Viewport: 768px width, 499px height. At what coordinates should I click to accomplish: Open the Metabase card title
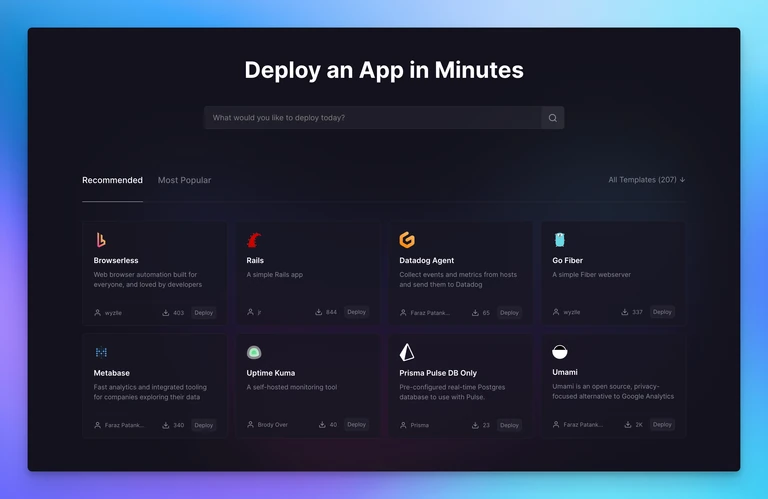coord(112,373)
